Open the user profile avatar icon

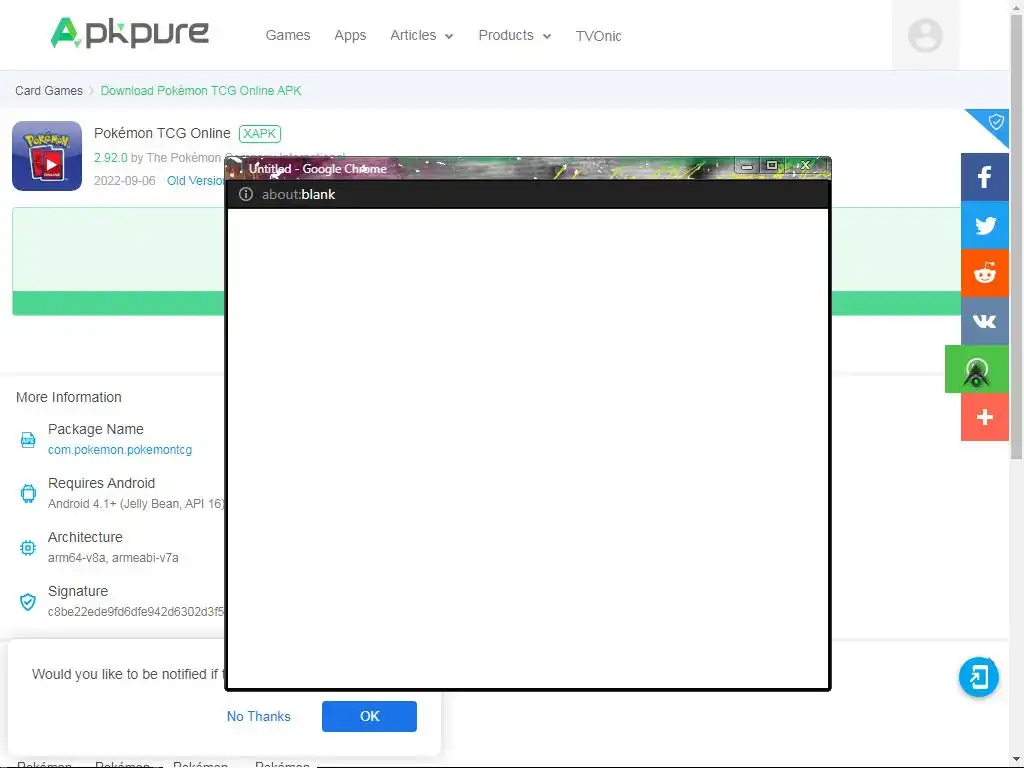pos(925,35)
